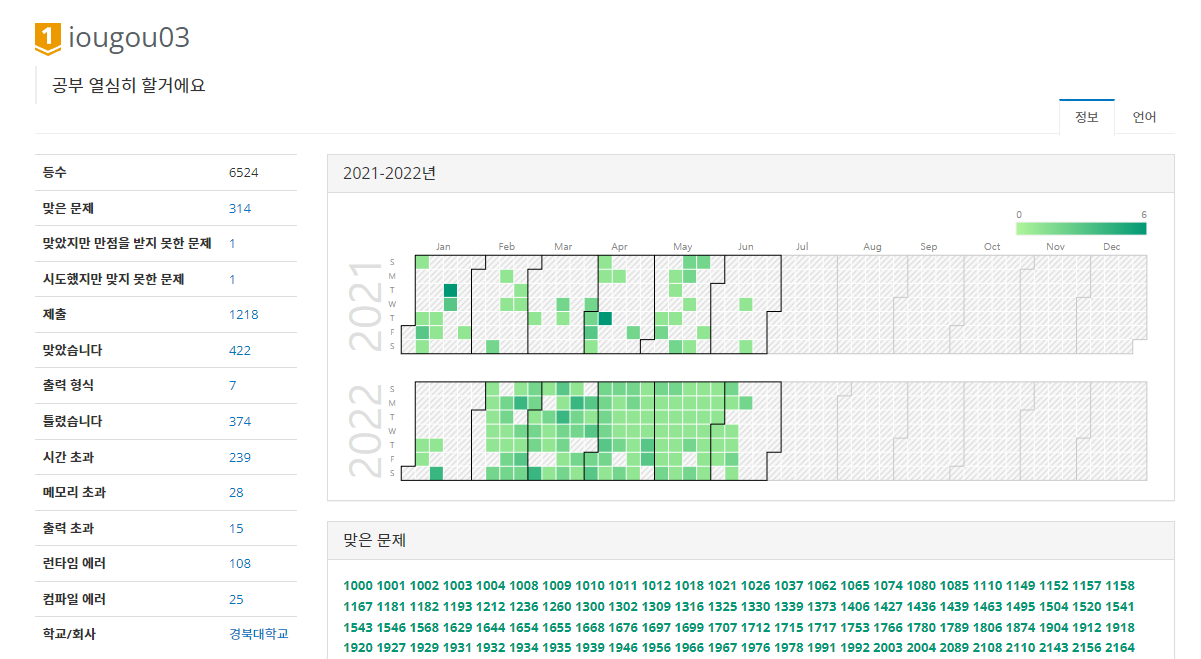Viewport: 1201px width, 659px height.
Task: Open solved problem 1001
Action: (x=391, y=586)
